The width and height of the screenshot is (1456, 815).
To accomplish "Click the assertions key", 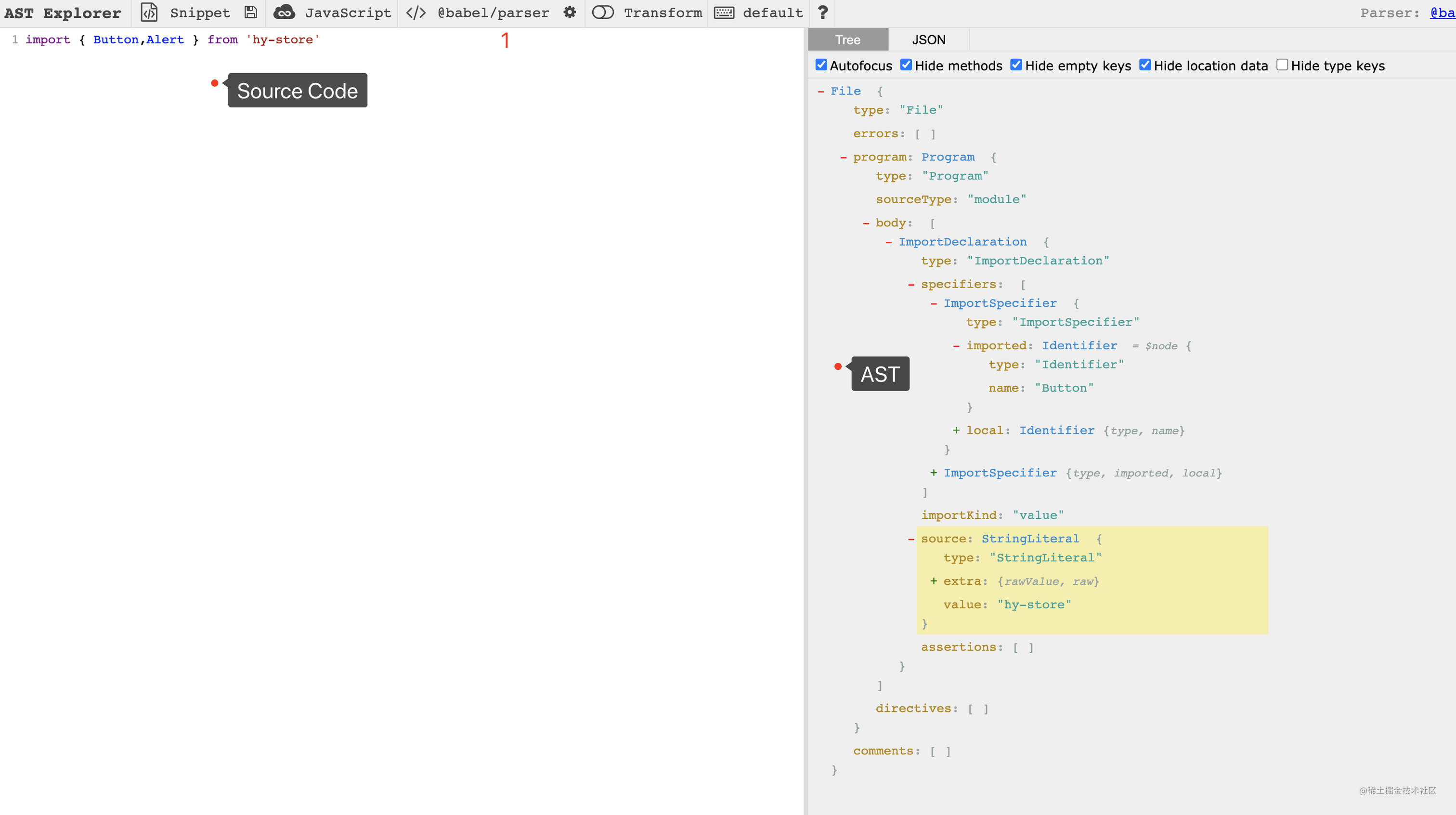I will tap(959, 647).
